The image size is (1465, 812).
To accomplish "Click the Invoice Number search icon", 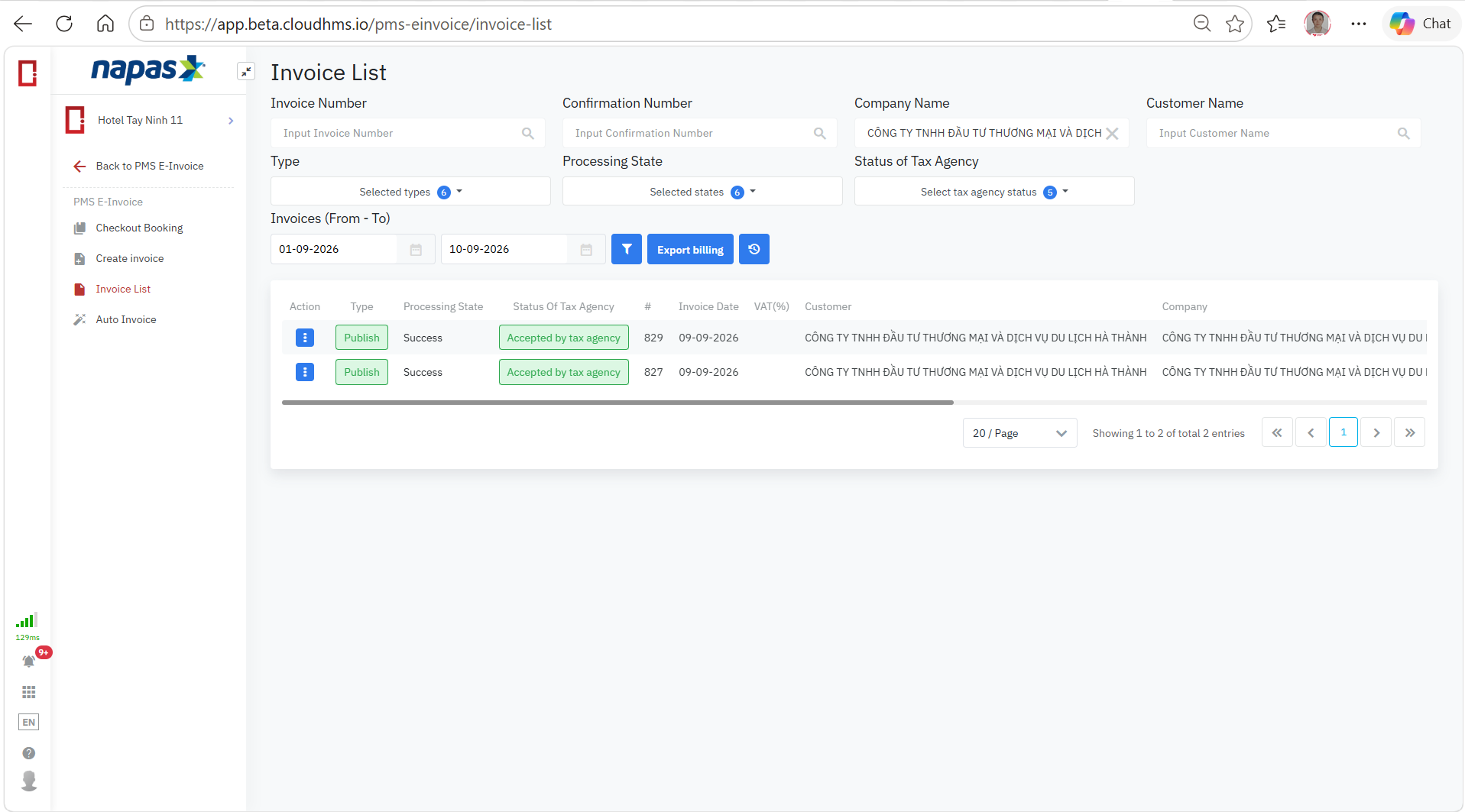I will (527, 134).
